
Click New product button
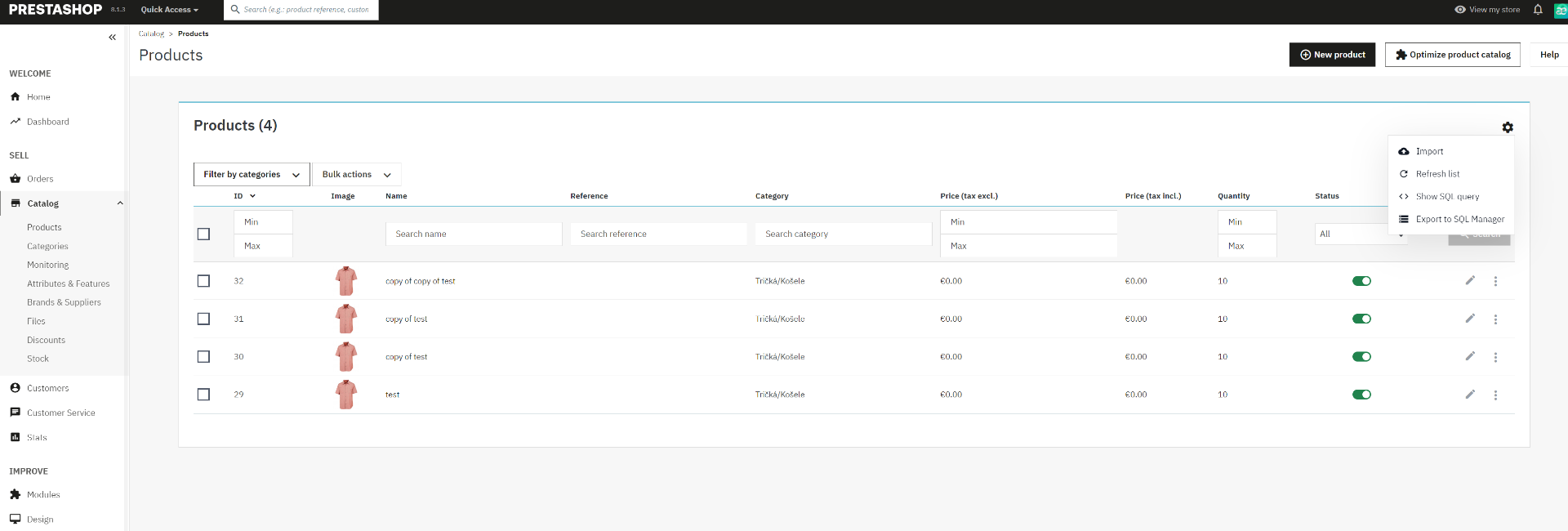point(1332,55)
